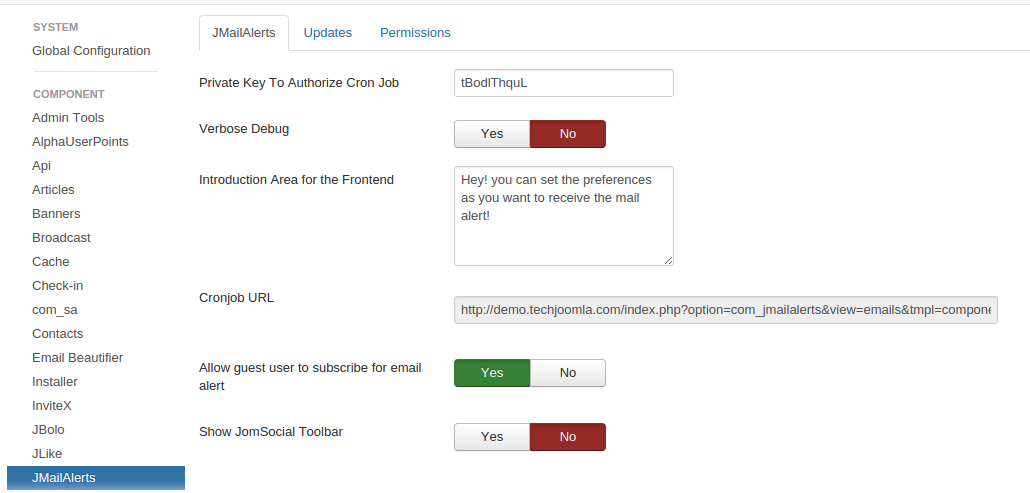Open AlphaUserPoints settings
The width and height of the screenshot is (1030, 493).
coord(80,142)
